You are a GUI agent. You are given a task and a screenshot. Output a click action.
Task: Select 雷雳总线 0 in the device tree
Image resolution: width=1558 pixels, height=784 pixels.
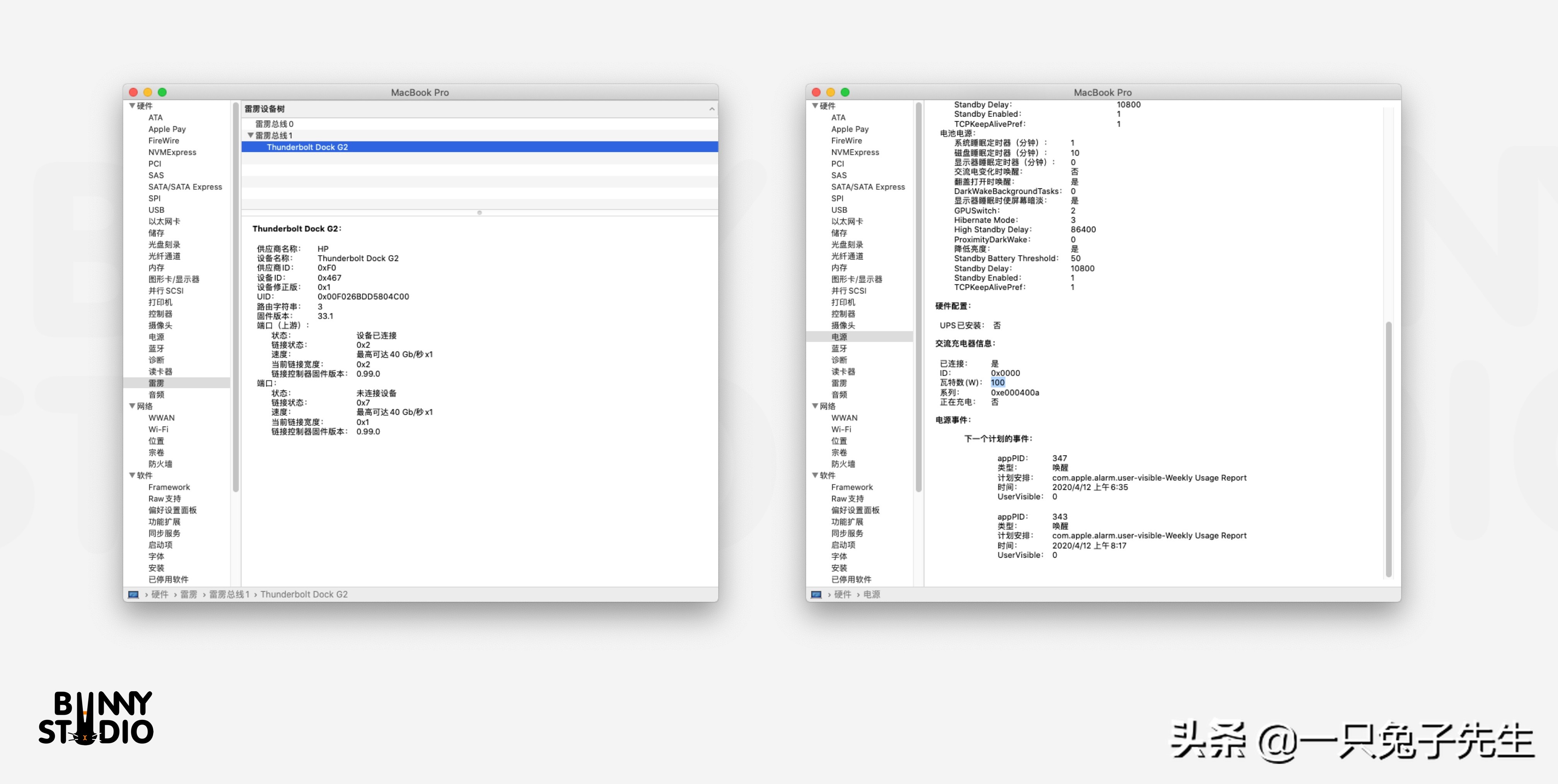click(274, 124)
